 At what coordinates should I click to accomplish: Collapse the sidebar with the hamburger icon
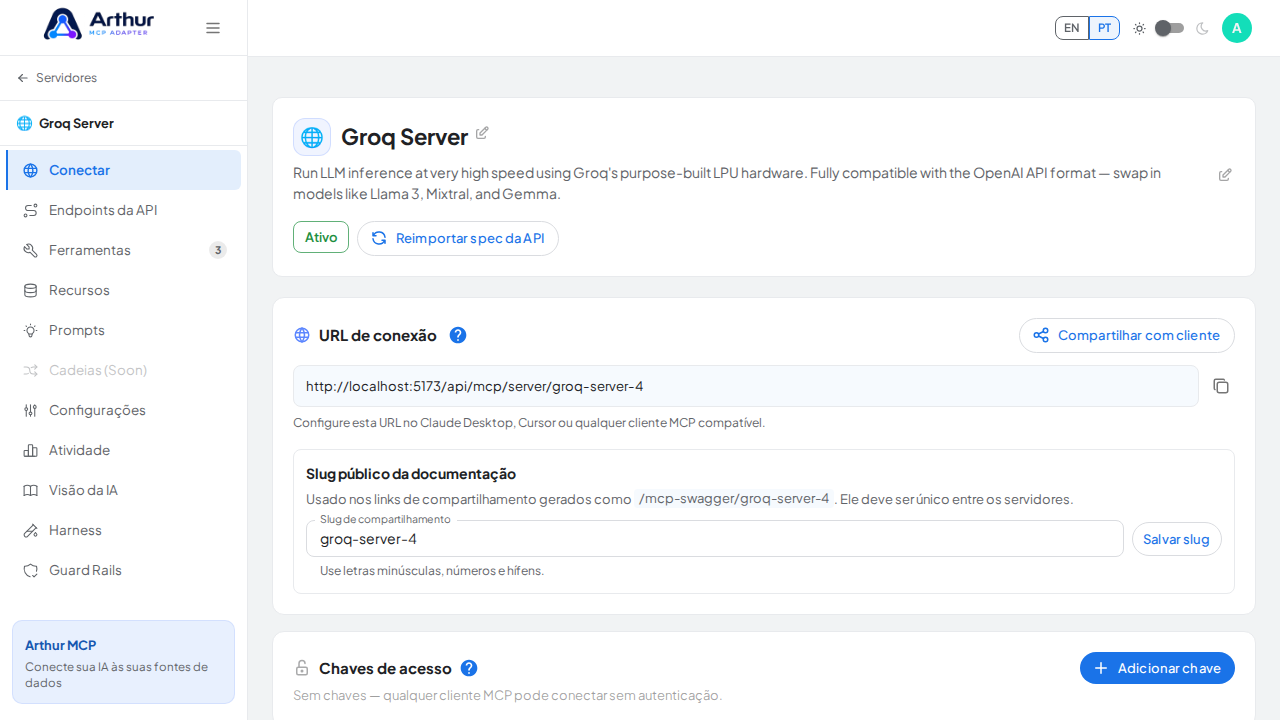pos(213,28)
